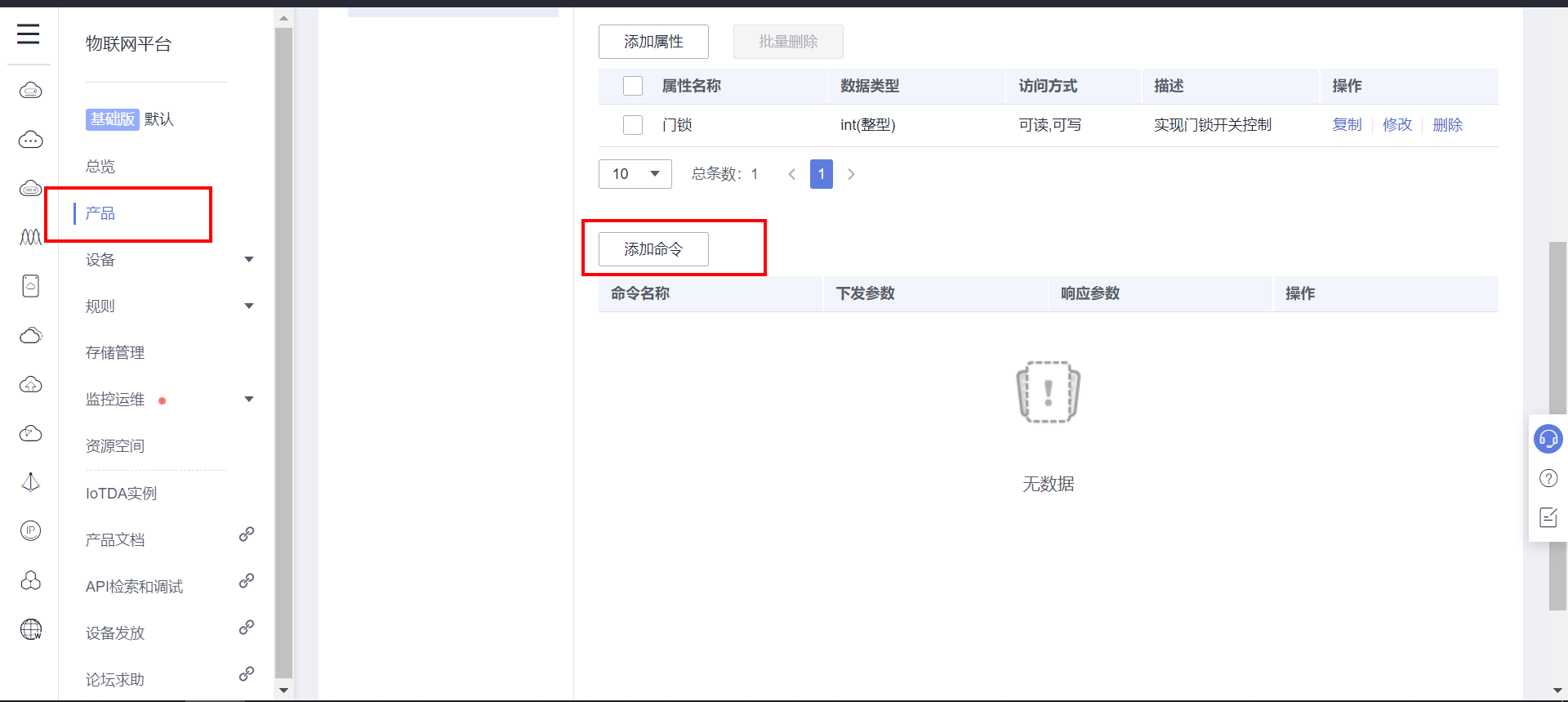The width and height of the screenshot is (1568, 702).
Task: Click the 修改 link for 门锁
Action: (1397, 125)
